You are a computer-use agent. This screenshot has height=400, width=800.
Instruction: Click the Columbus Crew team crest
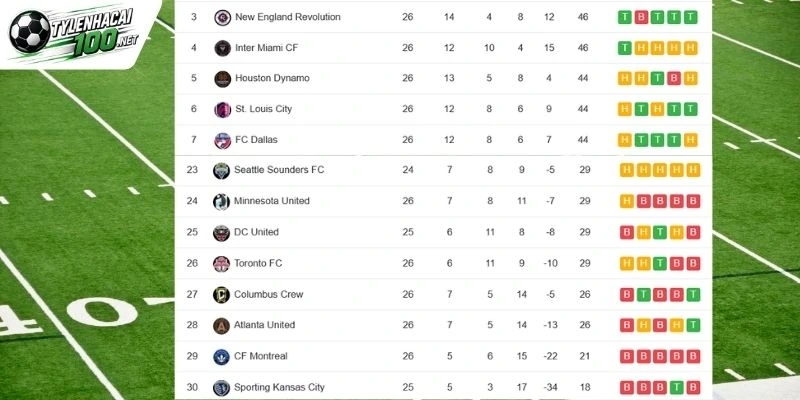pos(221,294)
